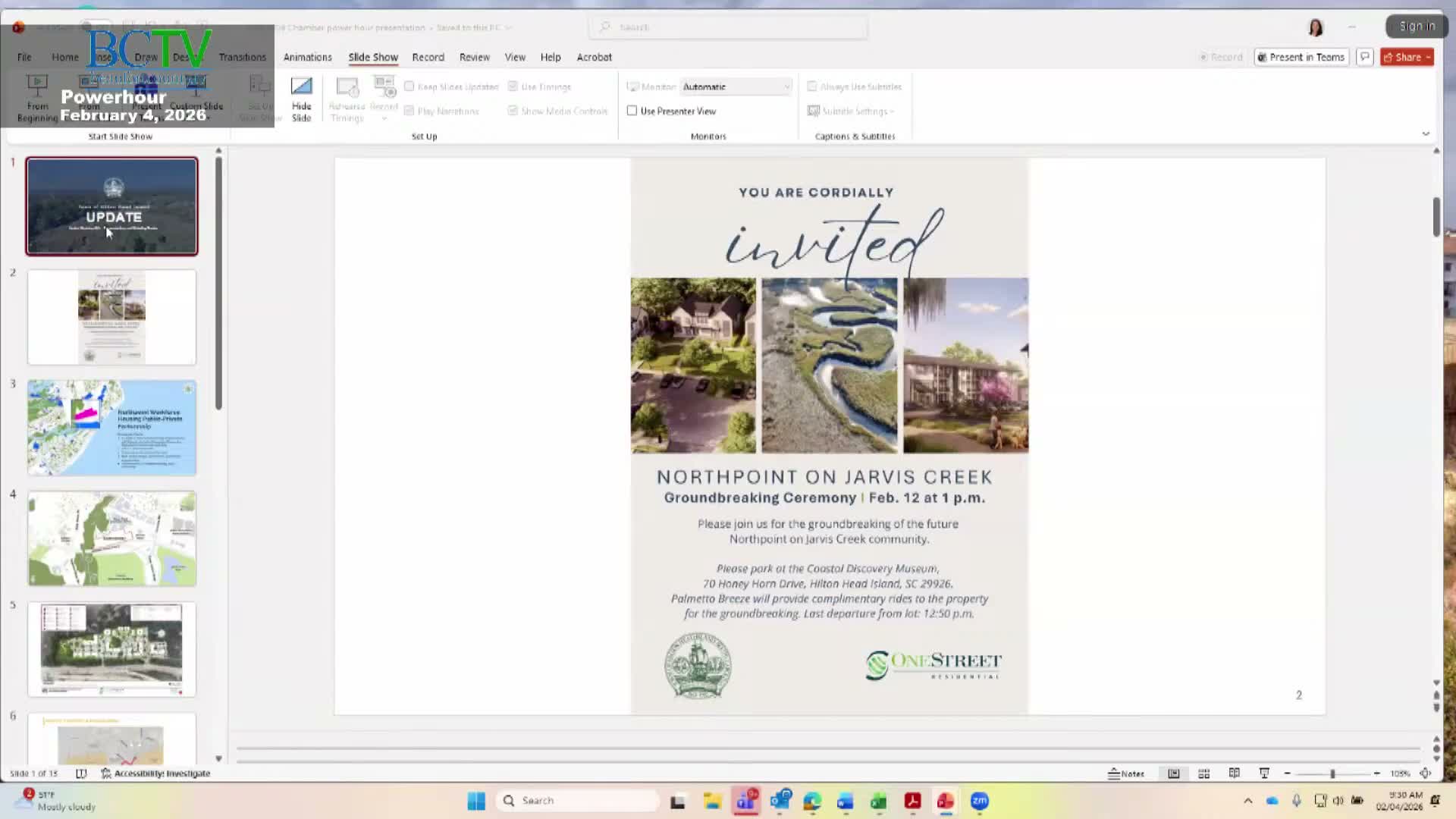Viewport: 1456px width, 819px height.
Task: Open Reading View from status bar
Action: (x=1234, y=773)
